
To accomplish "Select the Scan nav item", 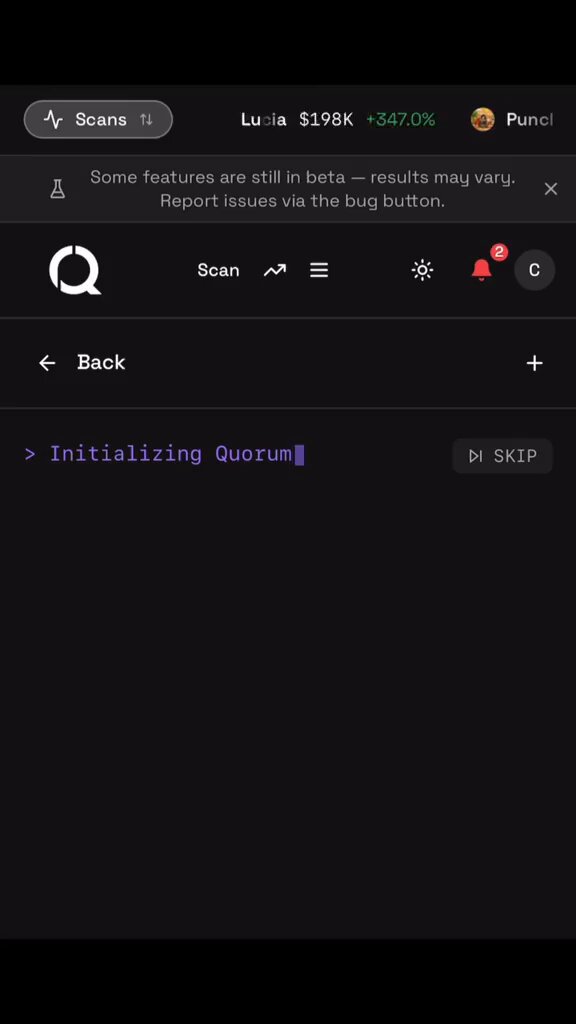I will pos(218,270).
